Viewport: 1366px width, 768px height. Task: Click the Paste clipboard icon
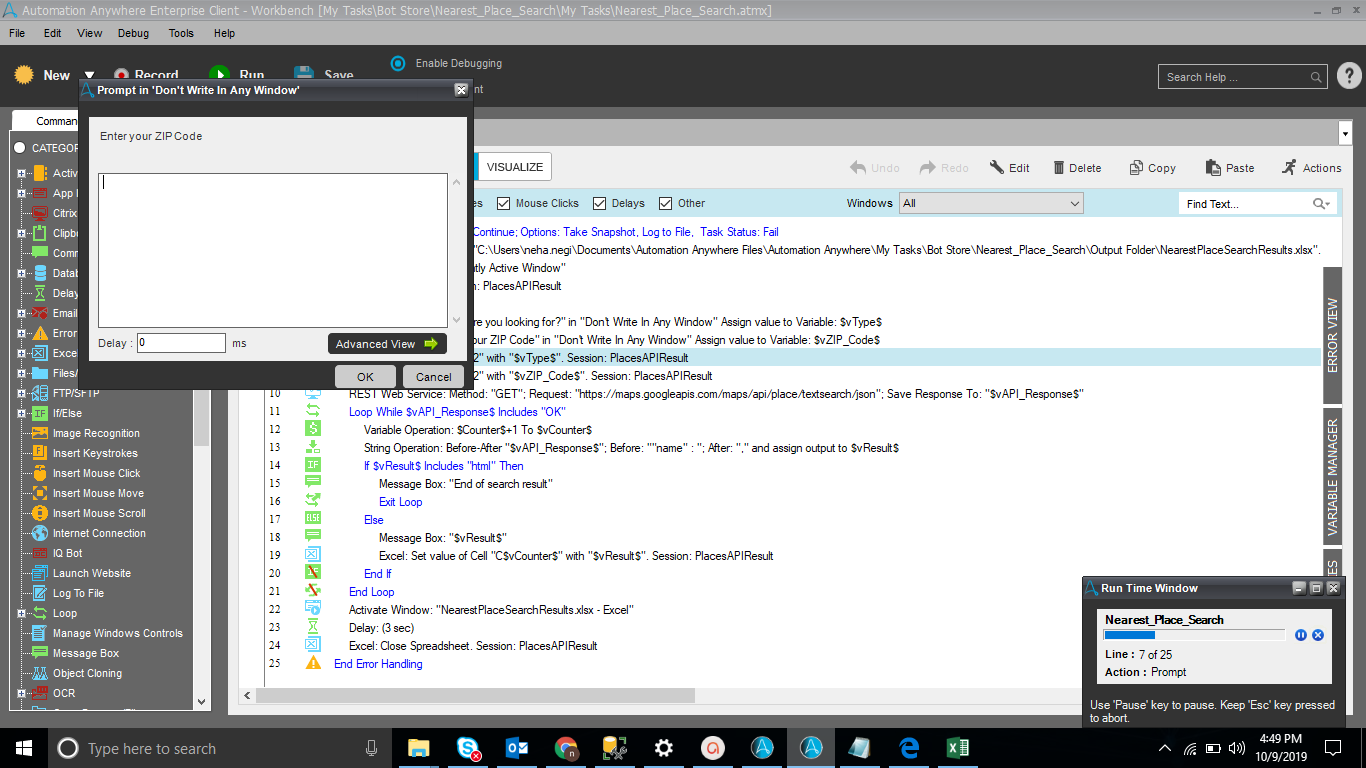(1213, 168)
